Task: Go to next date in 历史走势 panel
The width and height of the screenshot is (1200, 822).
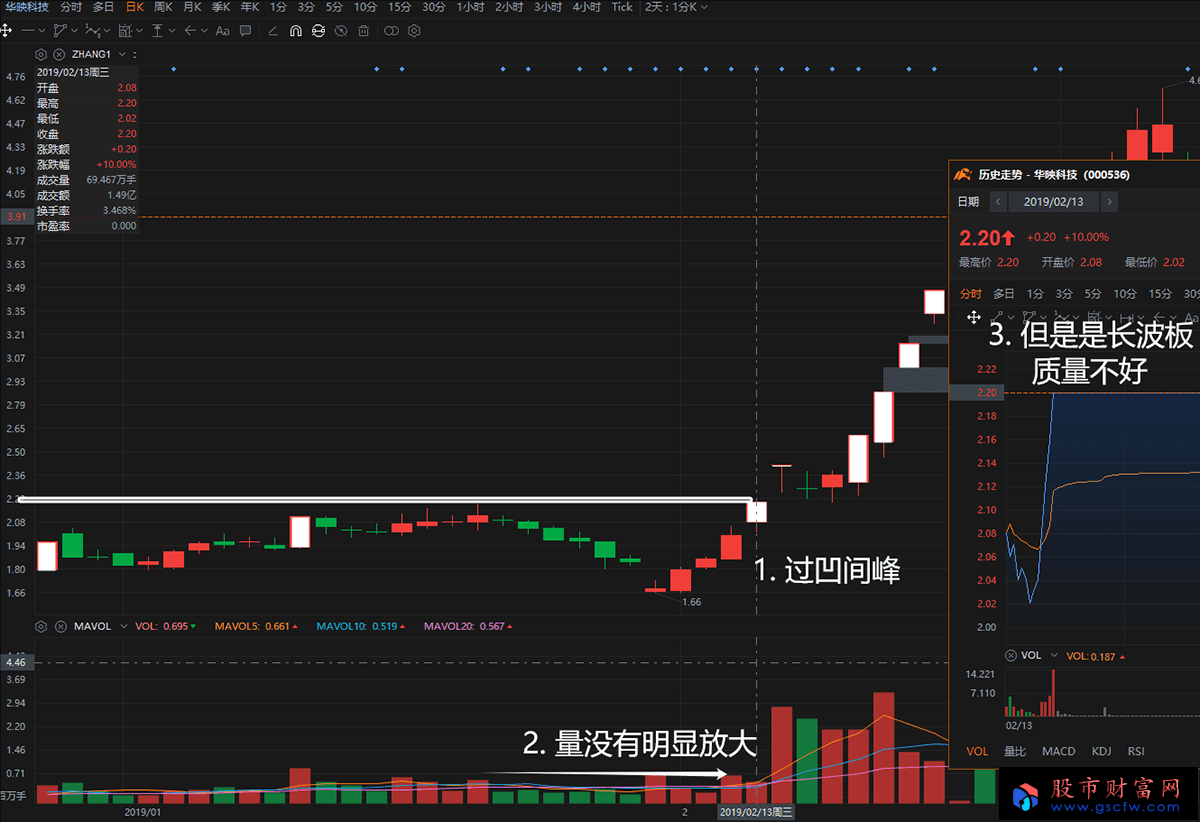Action: pos(1109,202)
